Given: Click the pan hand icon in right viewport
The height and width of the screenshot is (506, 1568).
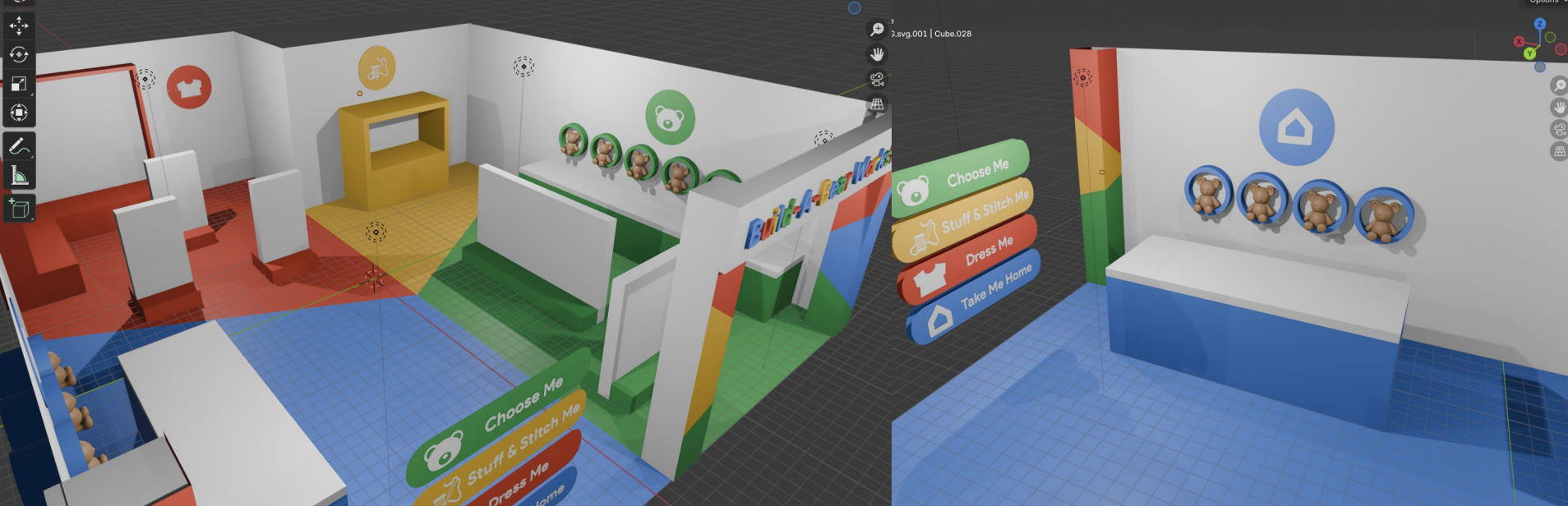Looking at the screenshot, I should 1559,108.
